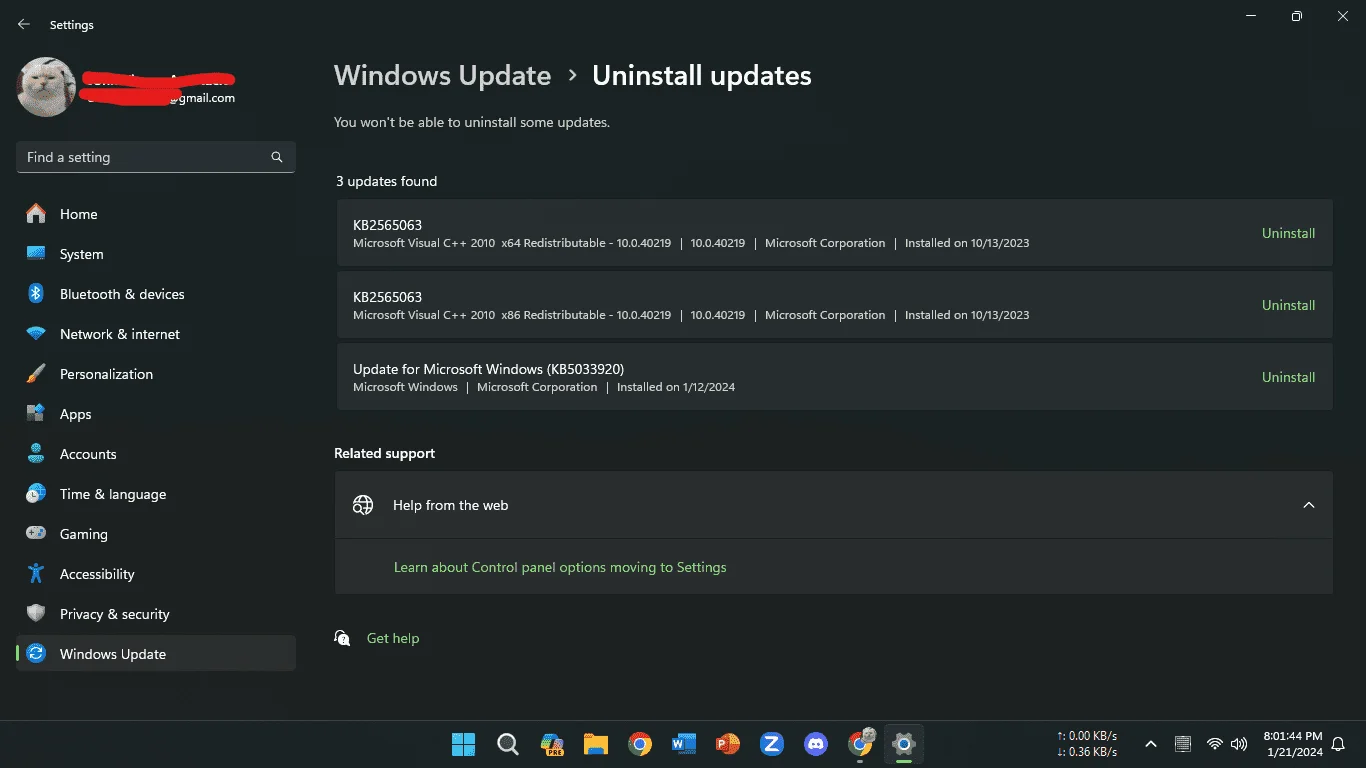Click the Uninstall updates page heading
Image resolution: width=1366 pixels, height=768 pixels.
(x=702, y=76)
